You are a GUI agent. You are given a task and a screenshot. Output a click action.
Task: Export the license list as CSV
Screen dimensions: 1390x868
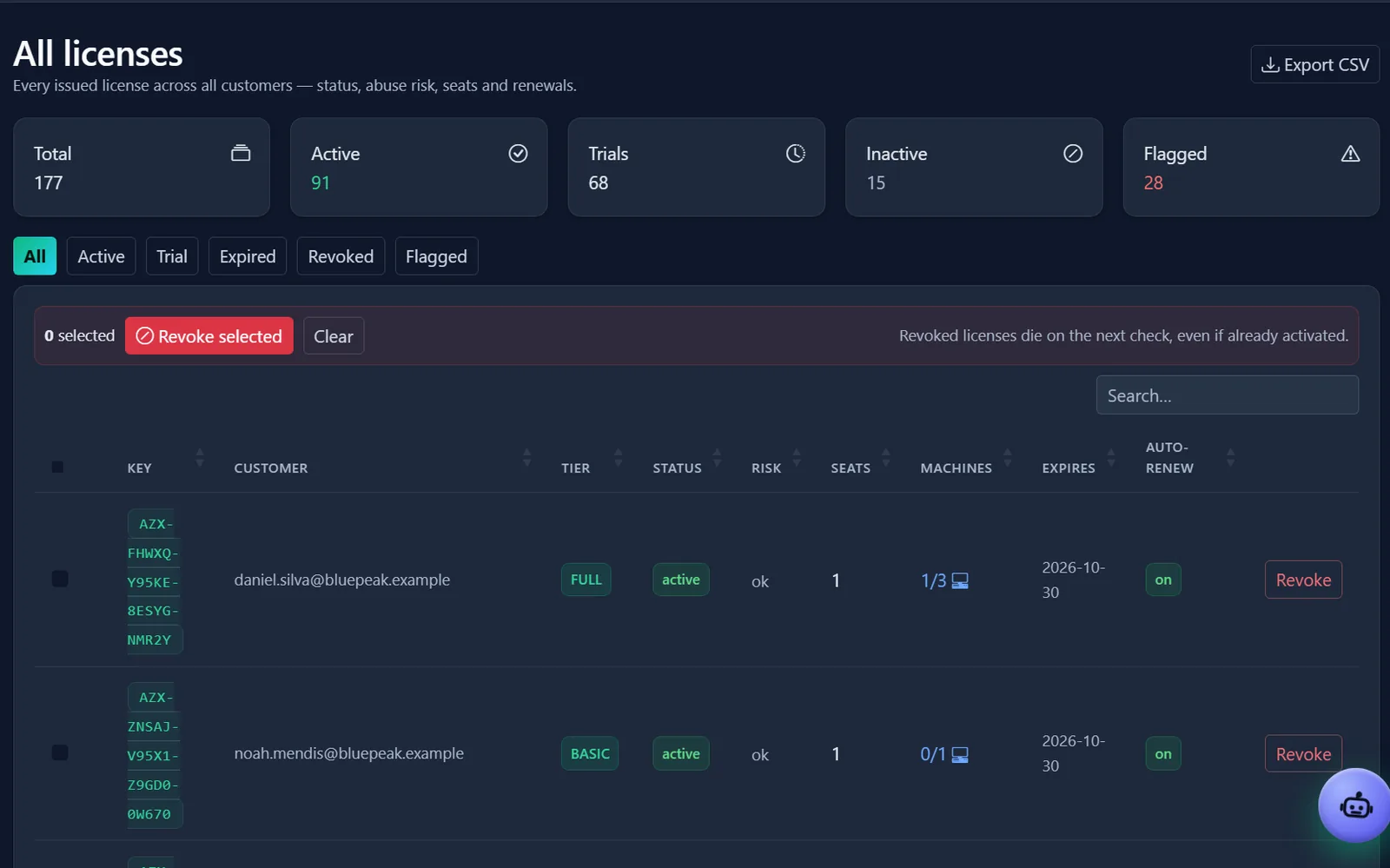[x=1314, y=64]
